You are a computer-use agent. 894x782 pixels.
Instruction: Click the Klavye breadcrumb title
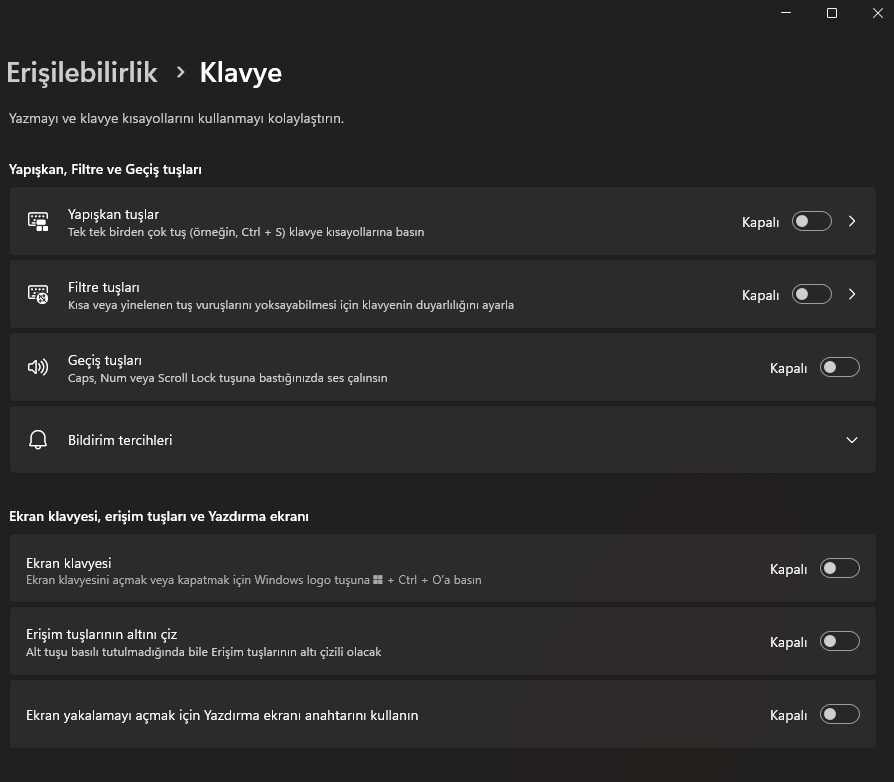tap(241, 72)
